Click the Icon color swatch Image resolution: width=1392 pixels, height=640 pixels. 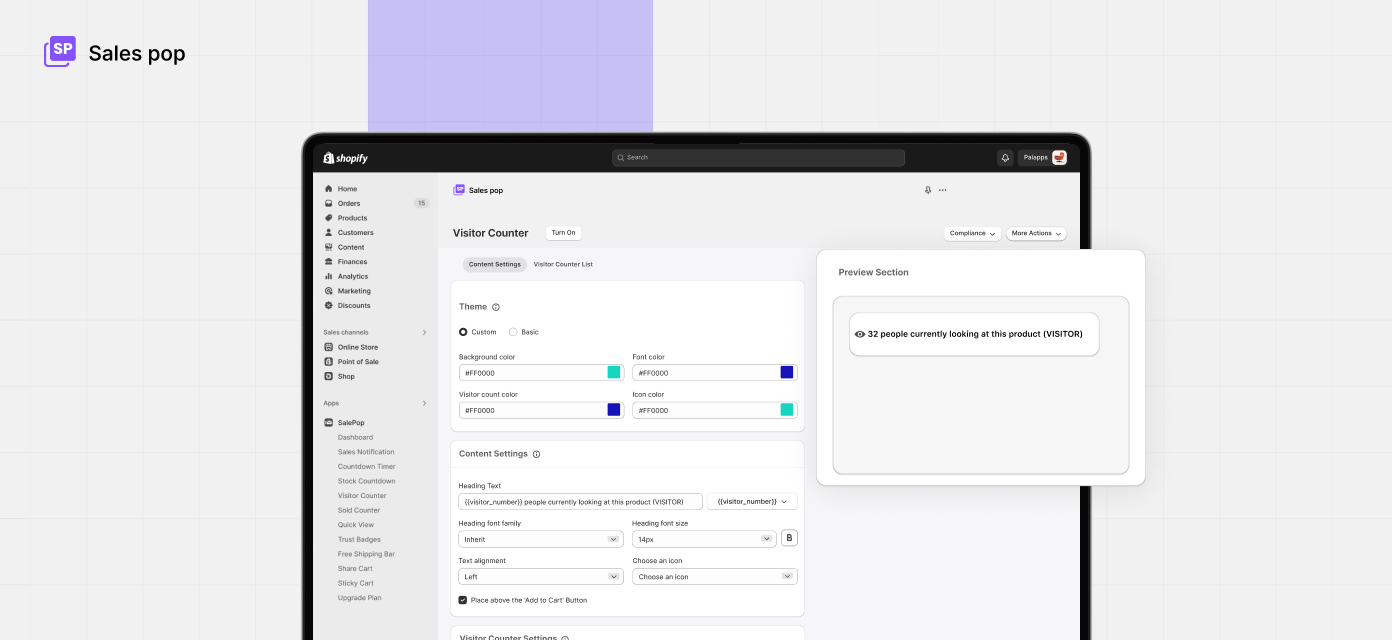point(787,410)
